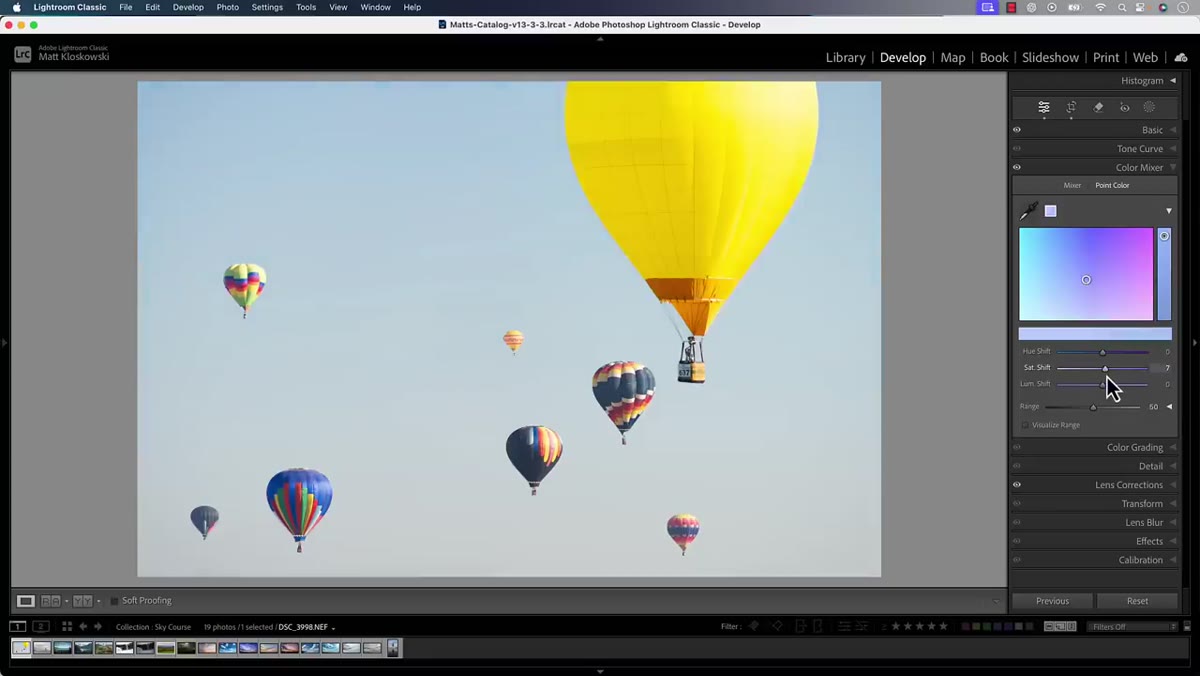Toggle Tone Curve panel eye icon
The image size is (1200, 676).
pos(1017,149)
